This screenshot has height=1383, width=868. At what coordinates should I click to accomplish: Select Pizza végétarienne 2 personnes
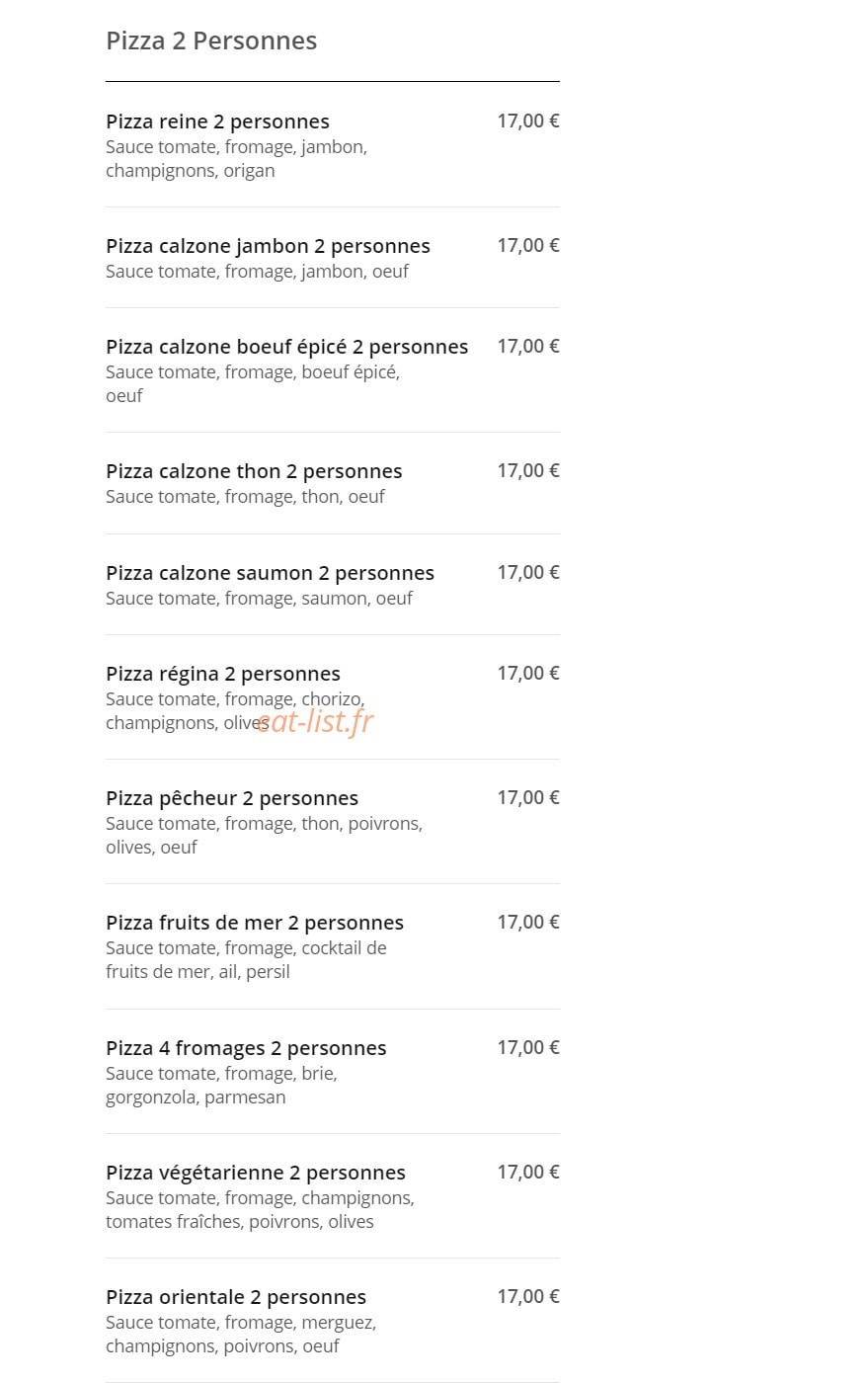(x=256, y=1173)
